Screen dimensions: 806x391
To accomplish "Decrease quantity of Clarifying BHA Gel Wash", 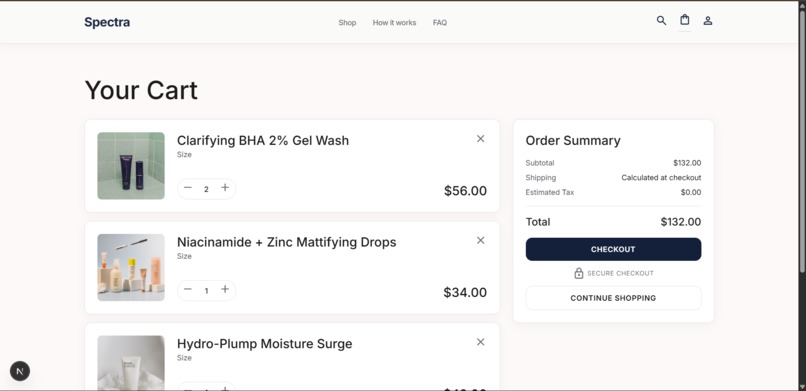I will tap(188, 188).
